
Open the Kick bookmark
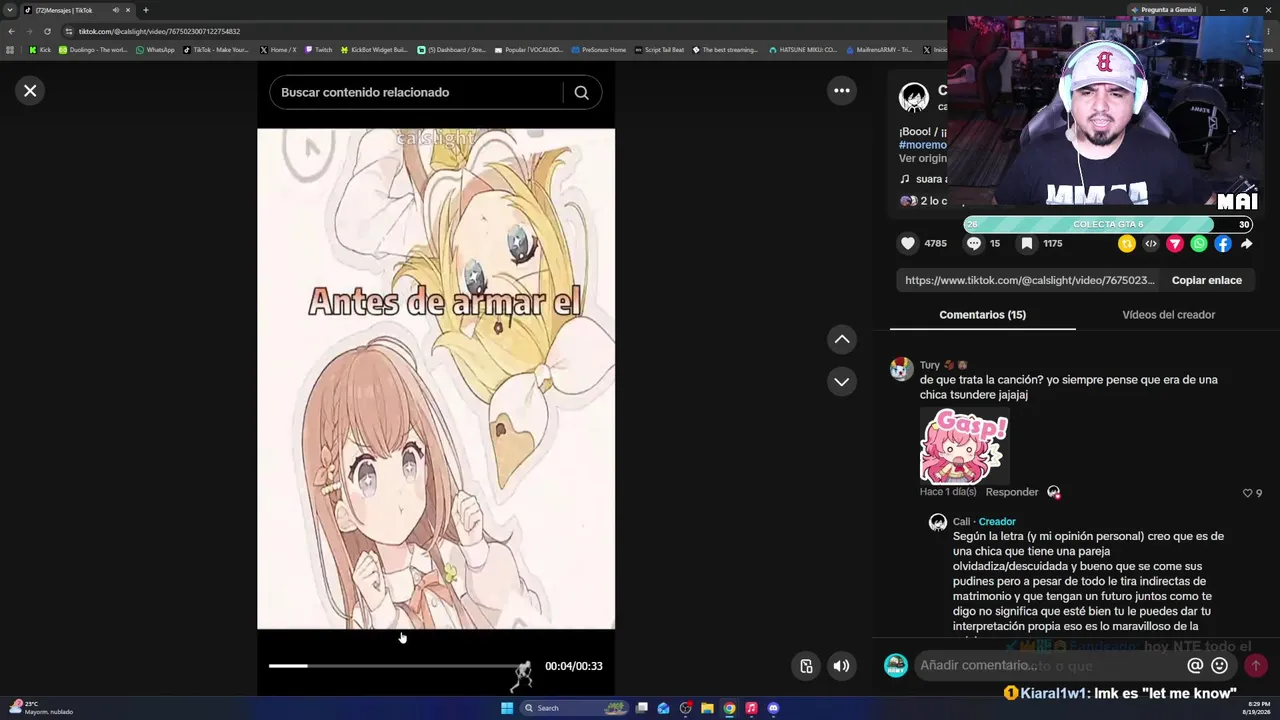(40, 49)
